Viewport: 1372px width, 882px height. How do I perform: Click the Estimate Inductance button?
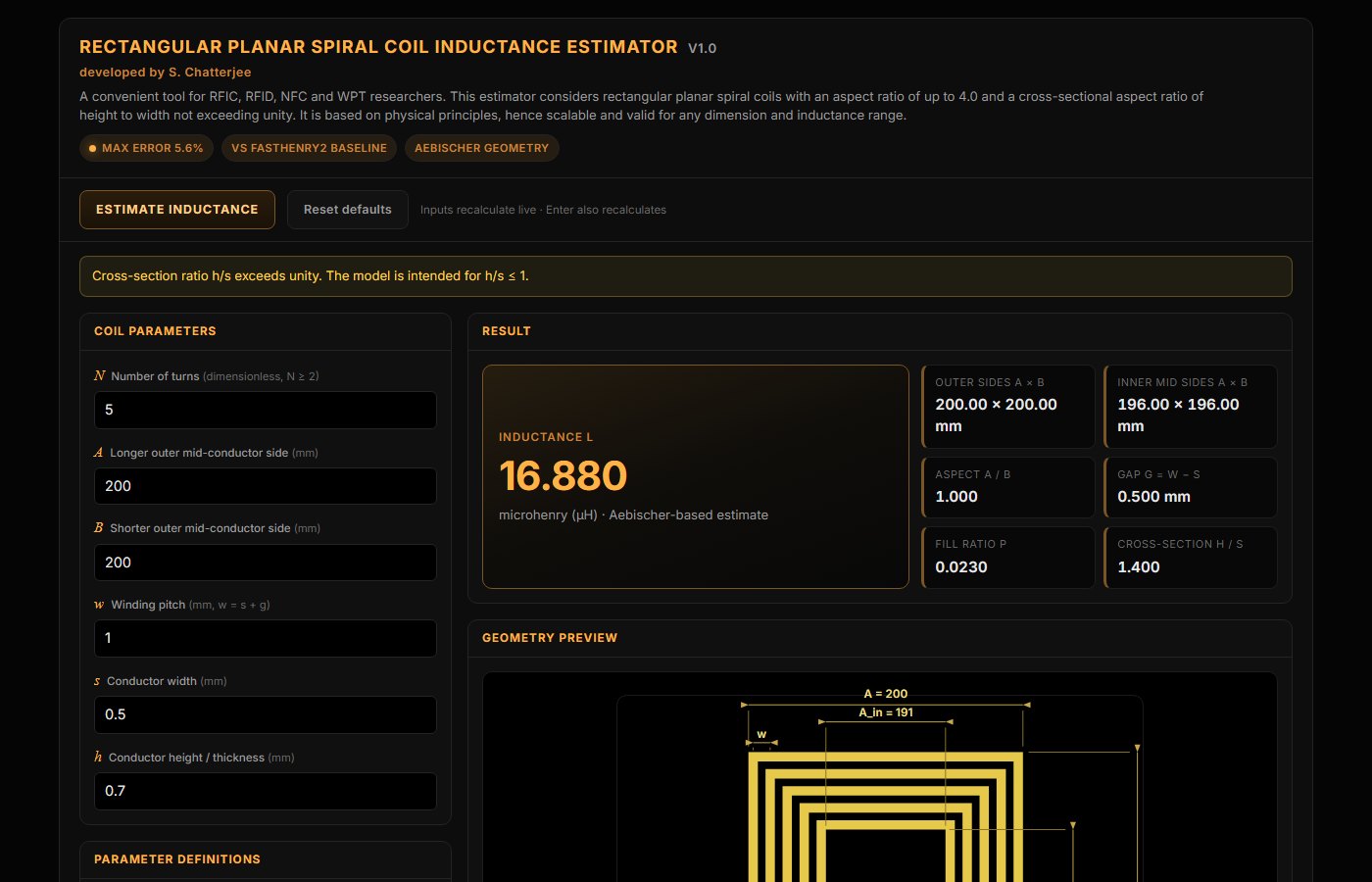[x=177, y=210]
